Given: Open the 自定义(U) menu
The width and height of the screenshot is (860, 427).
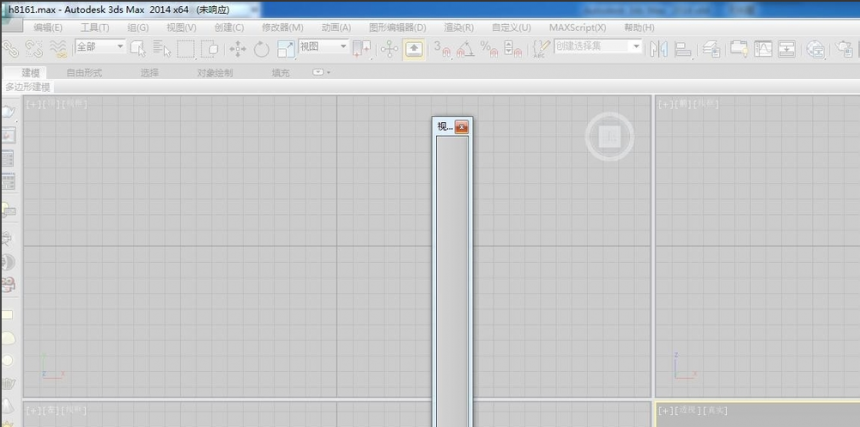Looking at the screenshot, I should (x=511, y=27).
